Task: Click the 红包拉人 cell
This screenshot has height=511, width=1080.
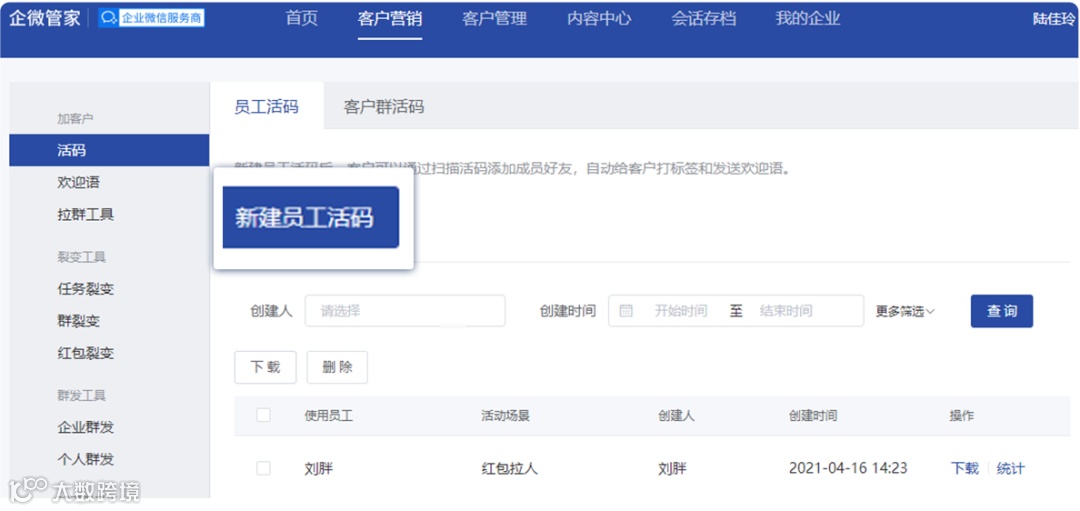Action: pyautogui.click(x=509, y=469)
